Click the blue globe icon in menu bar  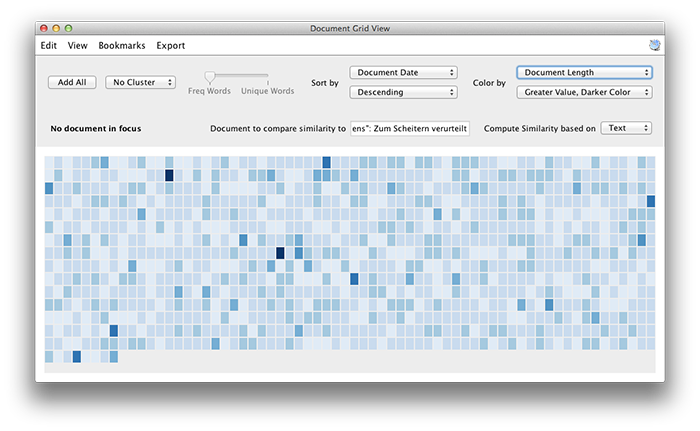click(654, 45)
